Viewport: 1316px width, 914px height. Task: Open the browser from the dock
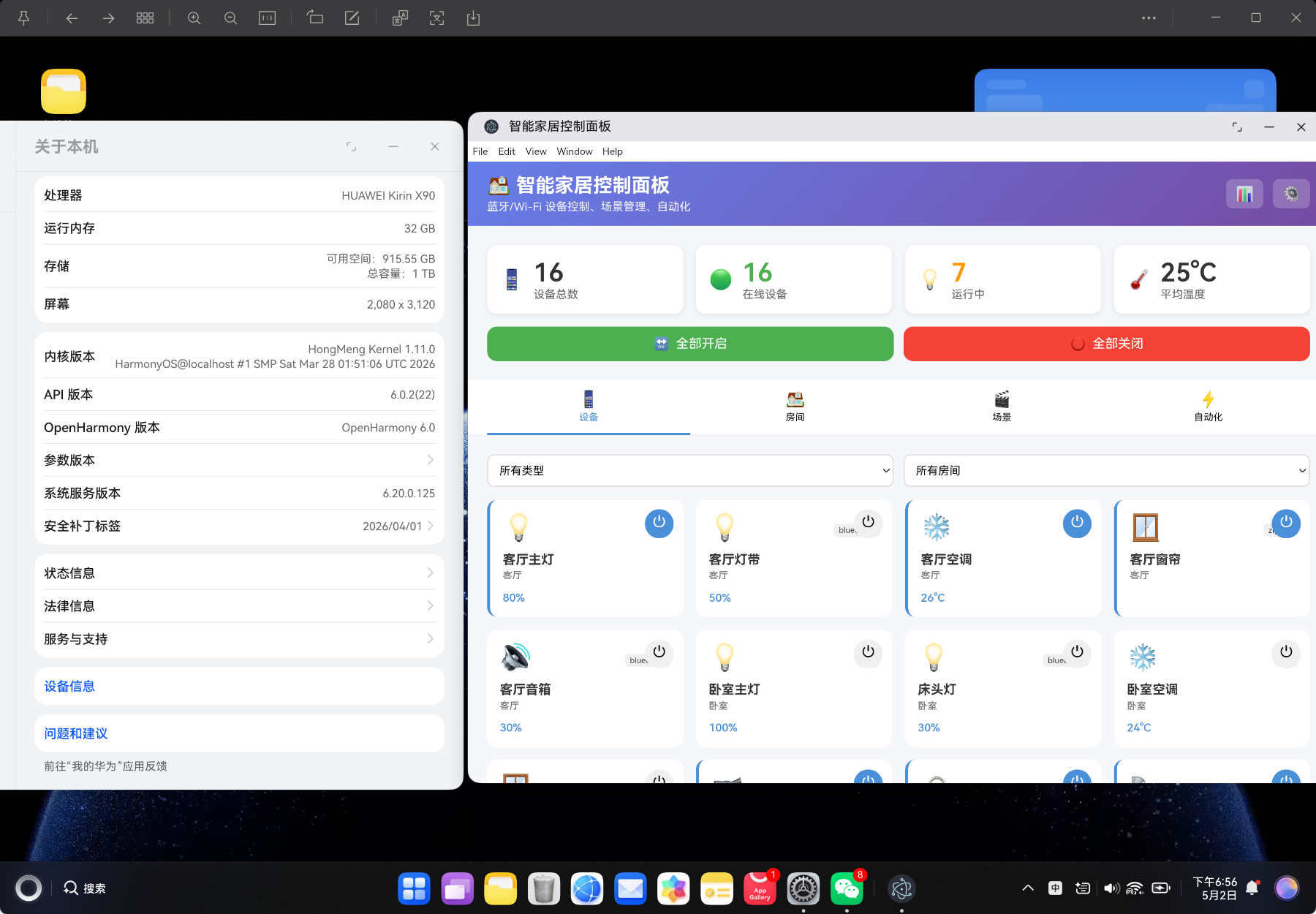pyautogui.click(x=587, y=888)
